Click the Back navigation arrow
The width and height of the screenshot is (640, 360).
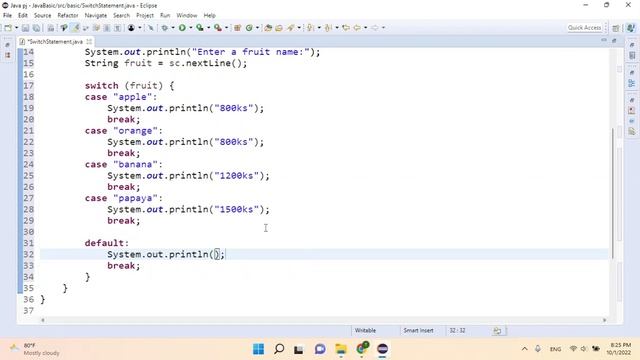(x=357, y=28)
